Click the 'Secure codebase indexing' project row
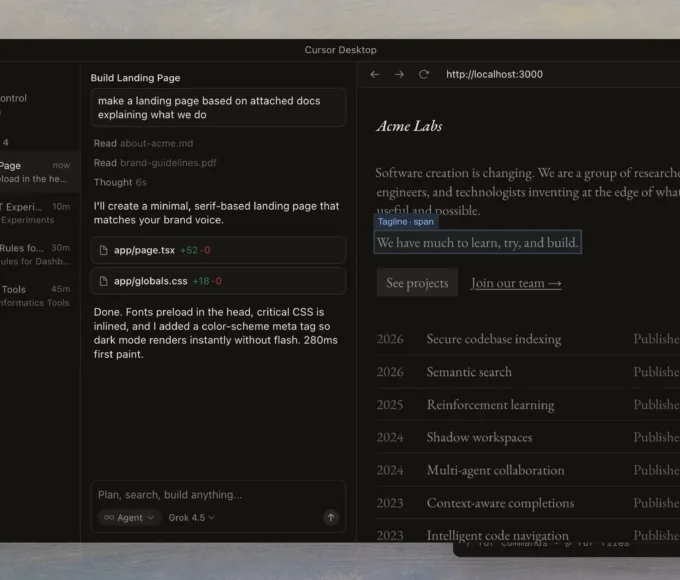The height and width of the screenshot is (580, 680). click(528, 339)
